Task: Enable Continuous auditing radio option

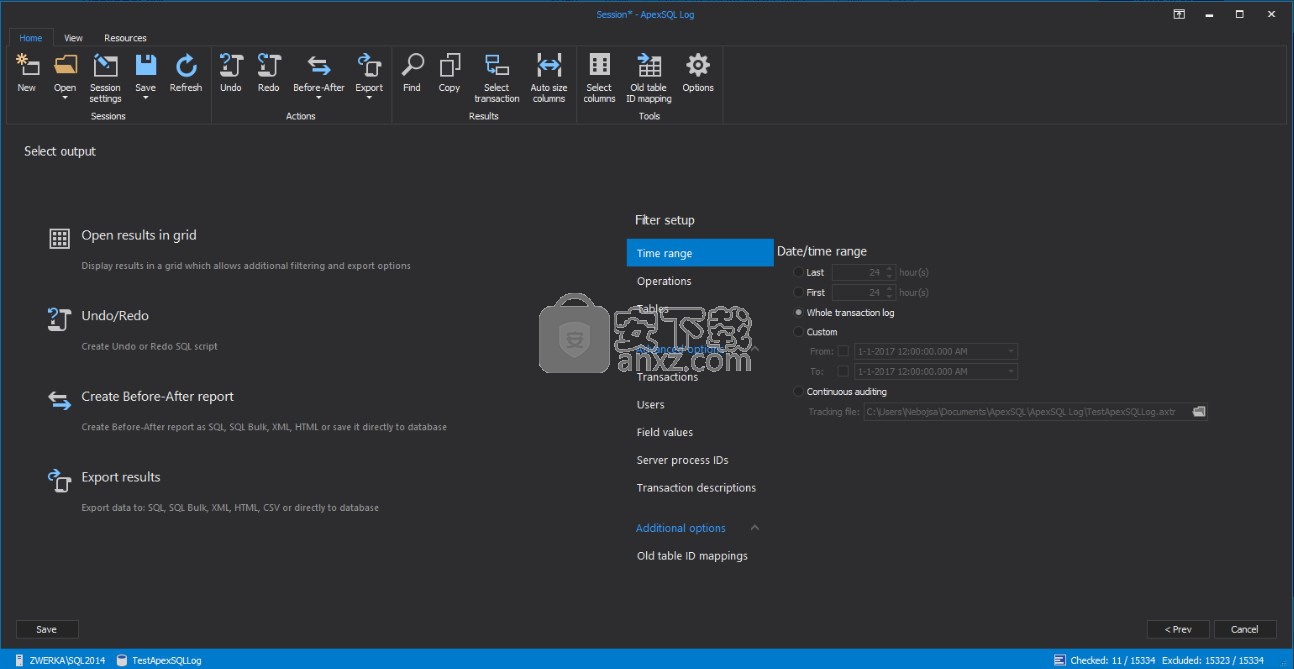Action: coord(798,392)
